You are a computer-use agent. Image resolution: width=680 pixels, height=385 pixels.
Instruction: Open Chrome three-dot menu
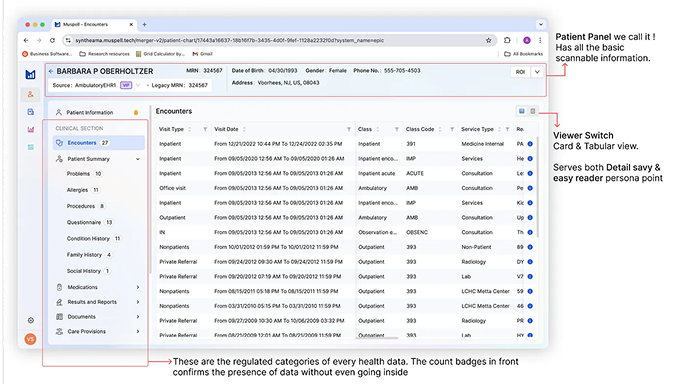[540, 40]
